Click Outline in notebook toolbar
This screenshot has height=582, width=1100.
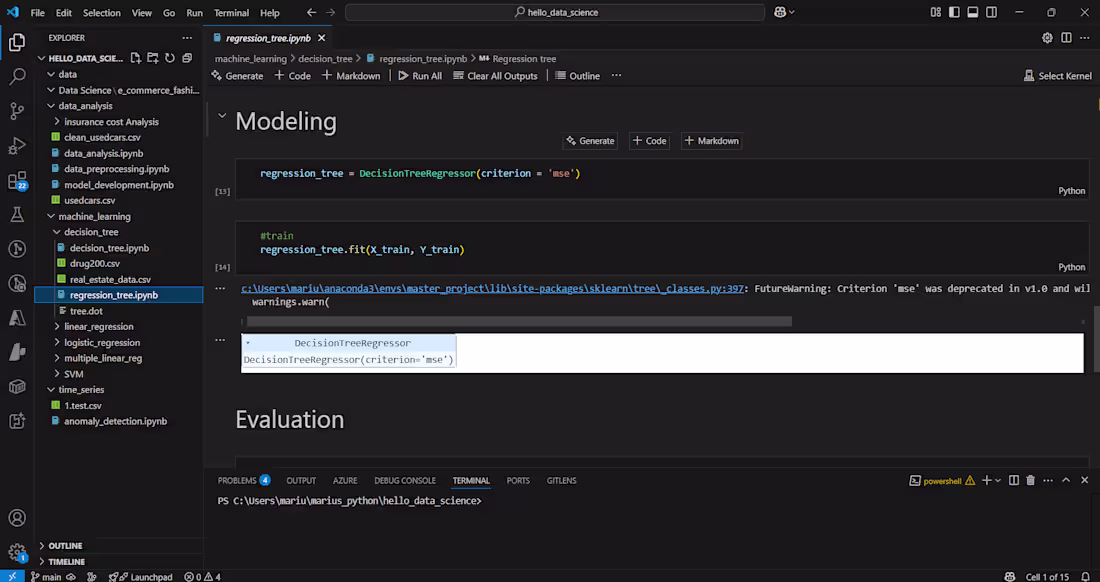coord(578,76)
